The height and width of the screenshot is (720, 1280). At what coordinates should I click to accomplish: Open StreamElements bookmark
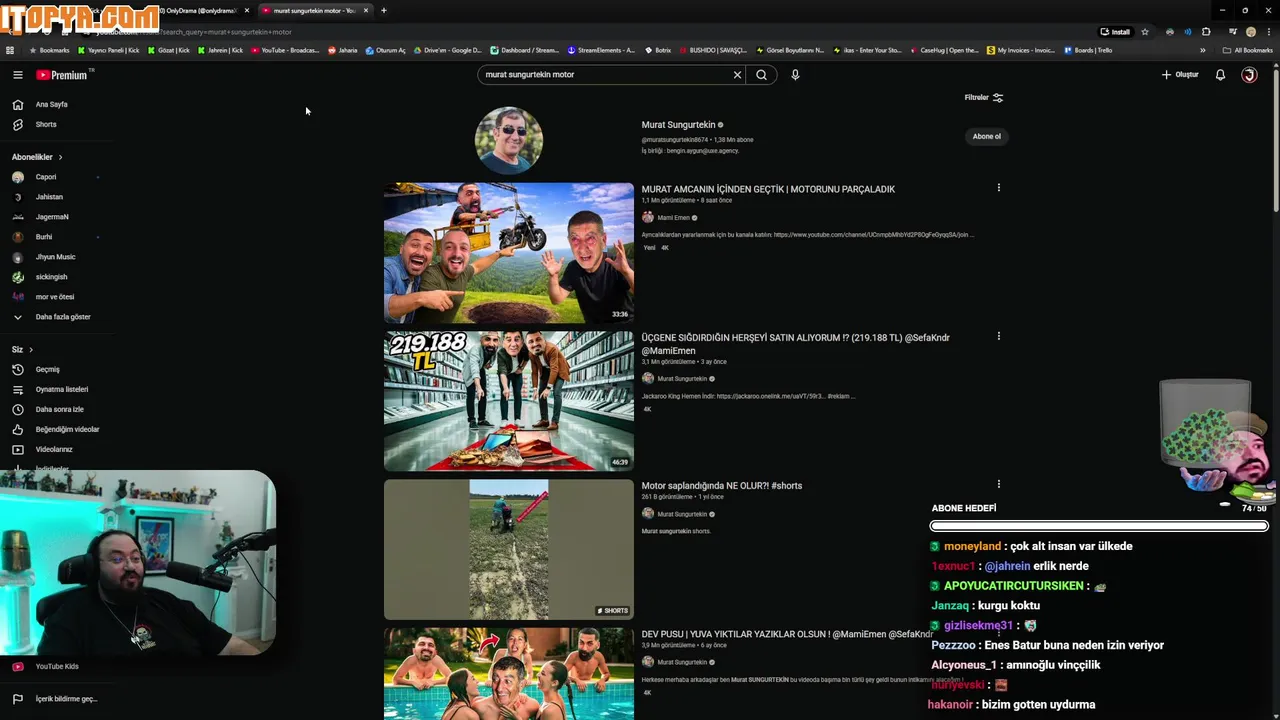(x=601, y=50)
